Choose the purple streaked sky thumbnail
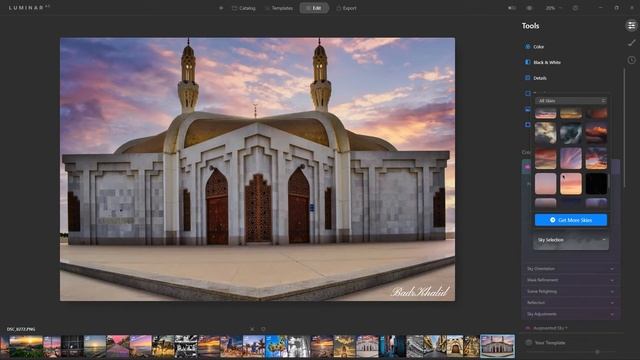 (x=571, y=158)
